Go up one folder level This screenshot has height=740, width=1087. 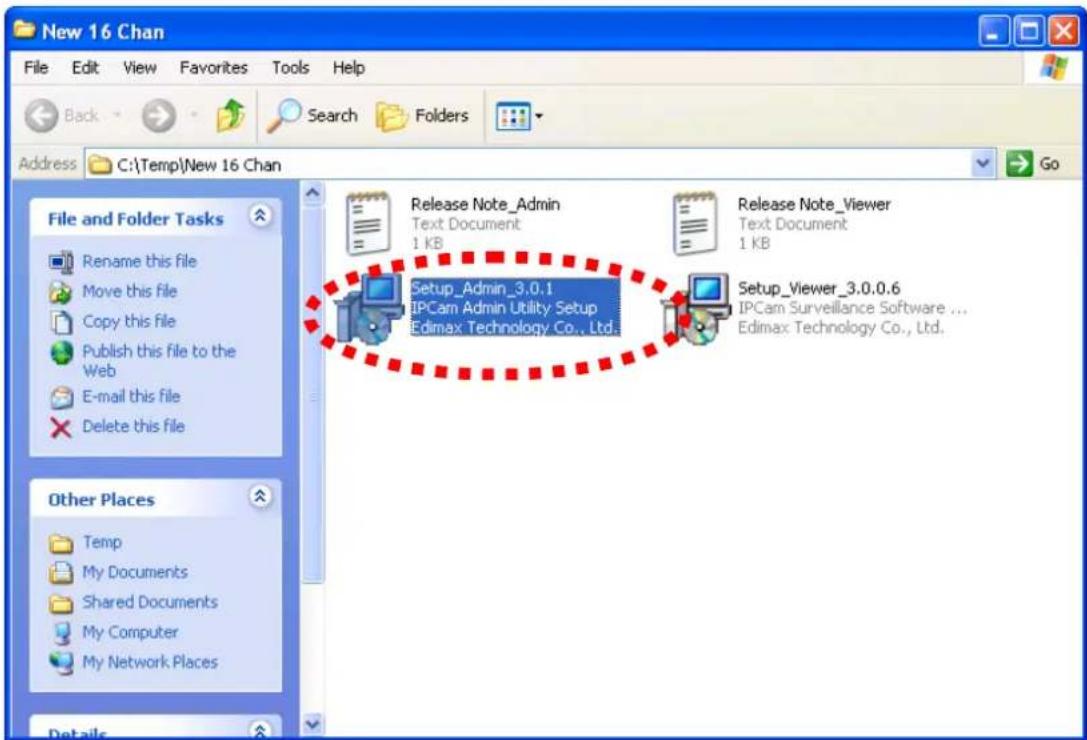click(231, 115)
